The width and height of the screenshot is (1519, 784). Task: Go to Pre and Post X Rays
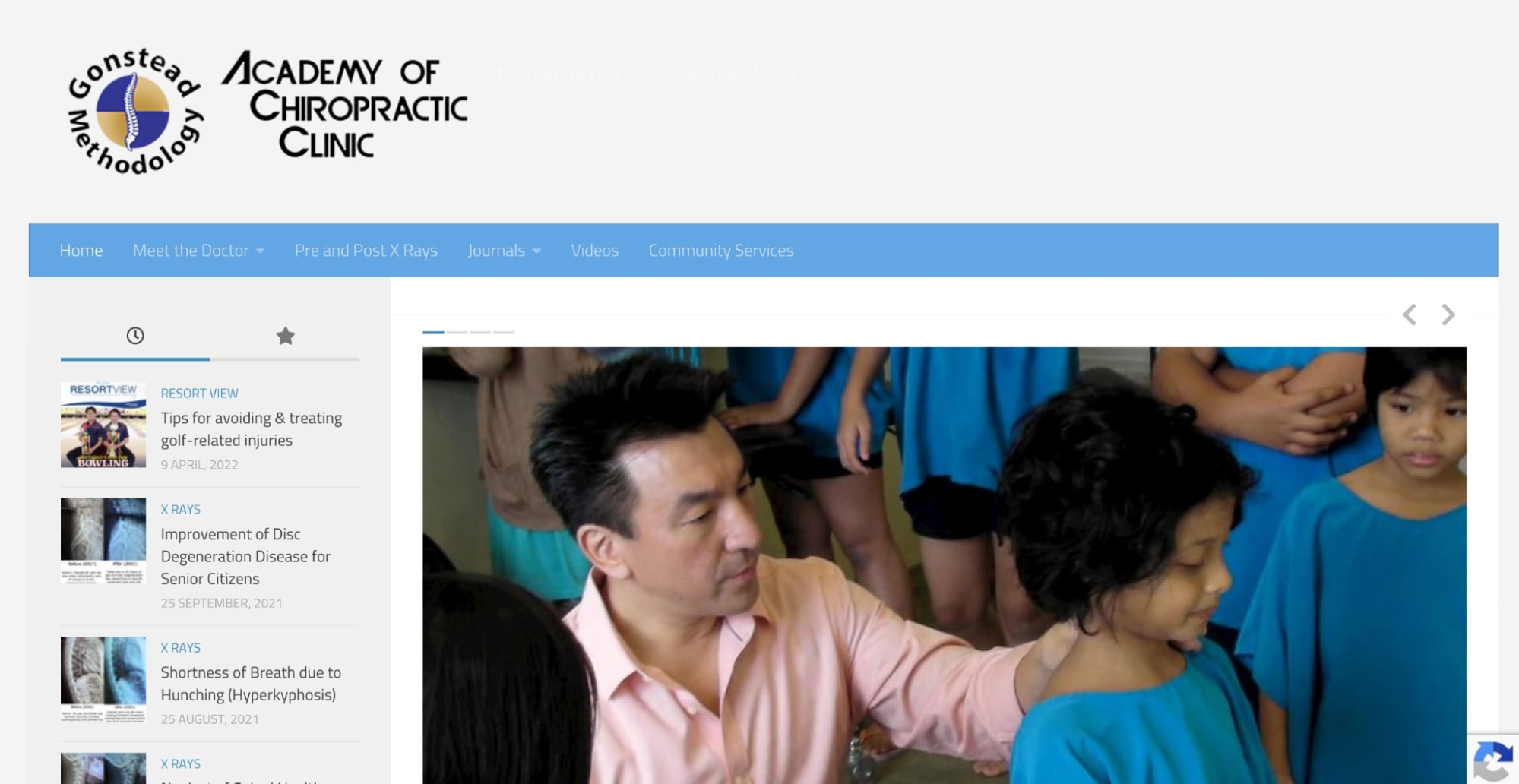pos(366,251)
